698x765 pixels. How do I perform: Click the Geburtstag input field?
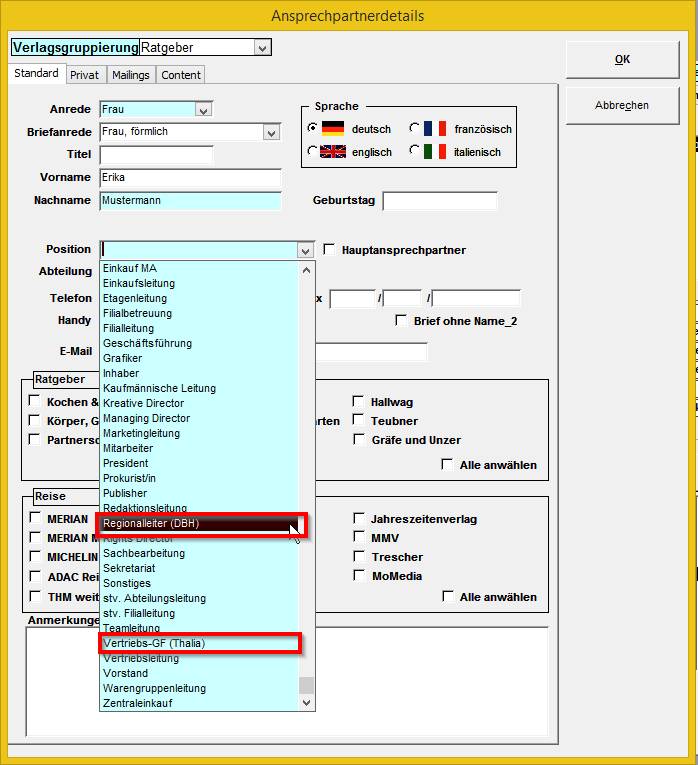tap(439, 201)
